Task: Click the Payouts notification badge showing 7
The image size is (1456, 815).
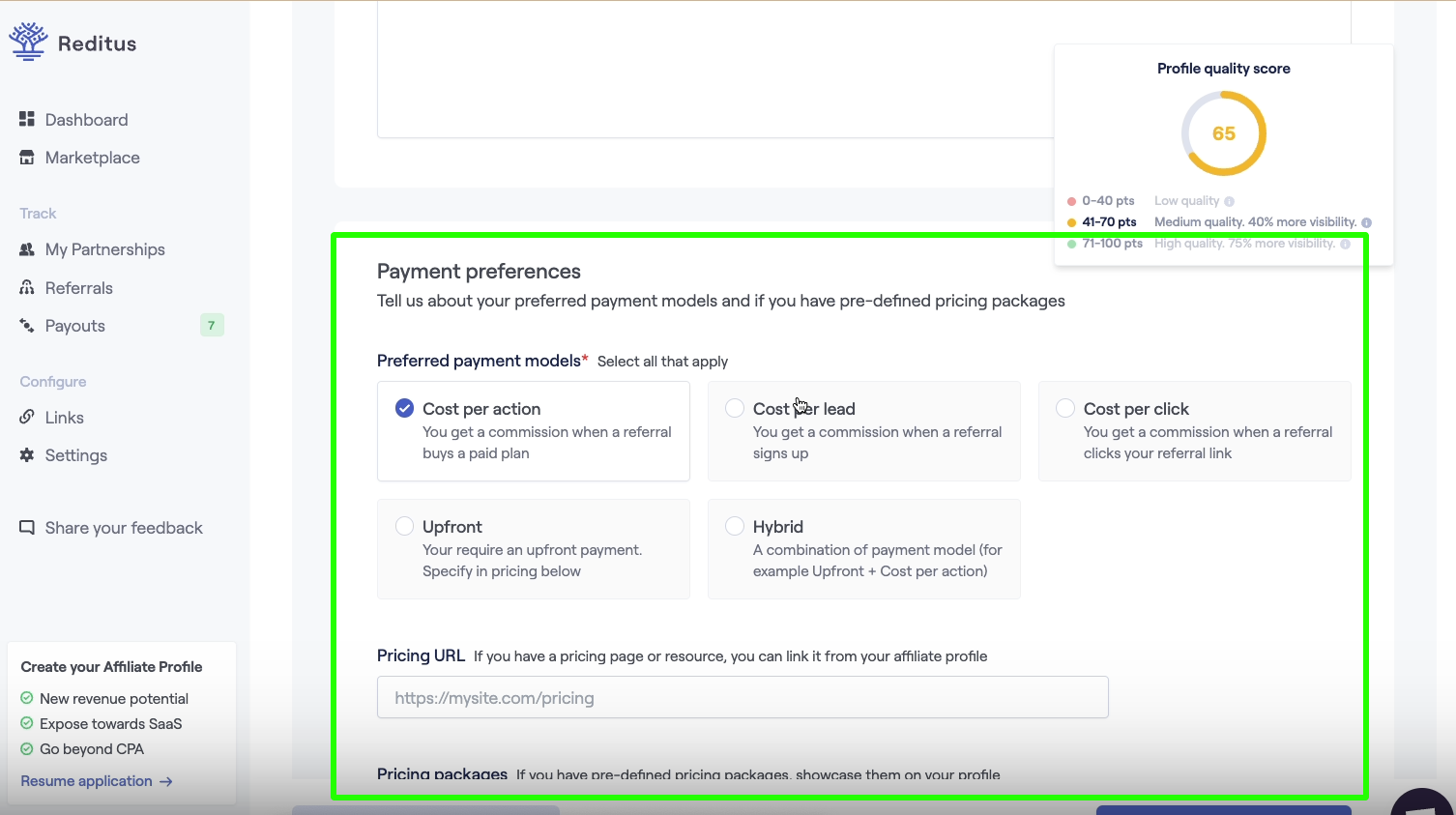Action: pos(212,325)
